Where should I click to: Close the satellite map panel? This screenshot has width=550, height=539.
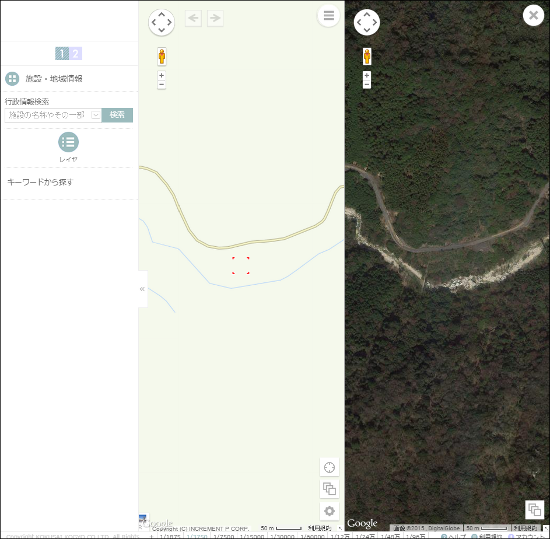pyautogui.click(x=533, y=15)
